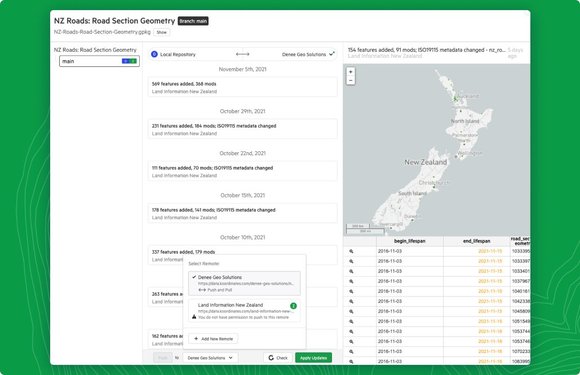
Task: Click the green update badge on Land Information New Zealand
Action: pyautogui.click(x=293, y=306)
